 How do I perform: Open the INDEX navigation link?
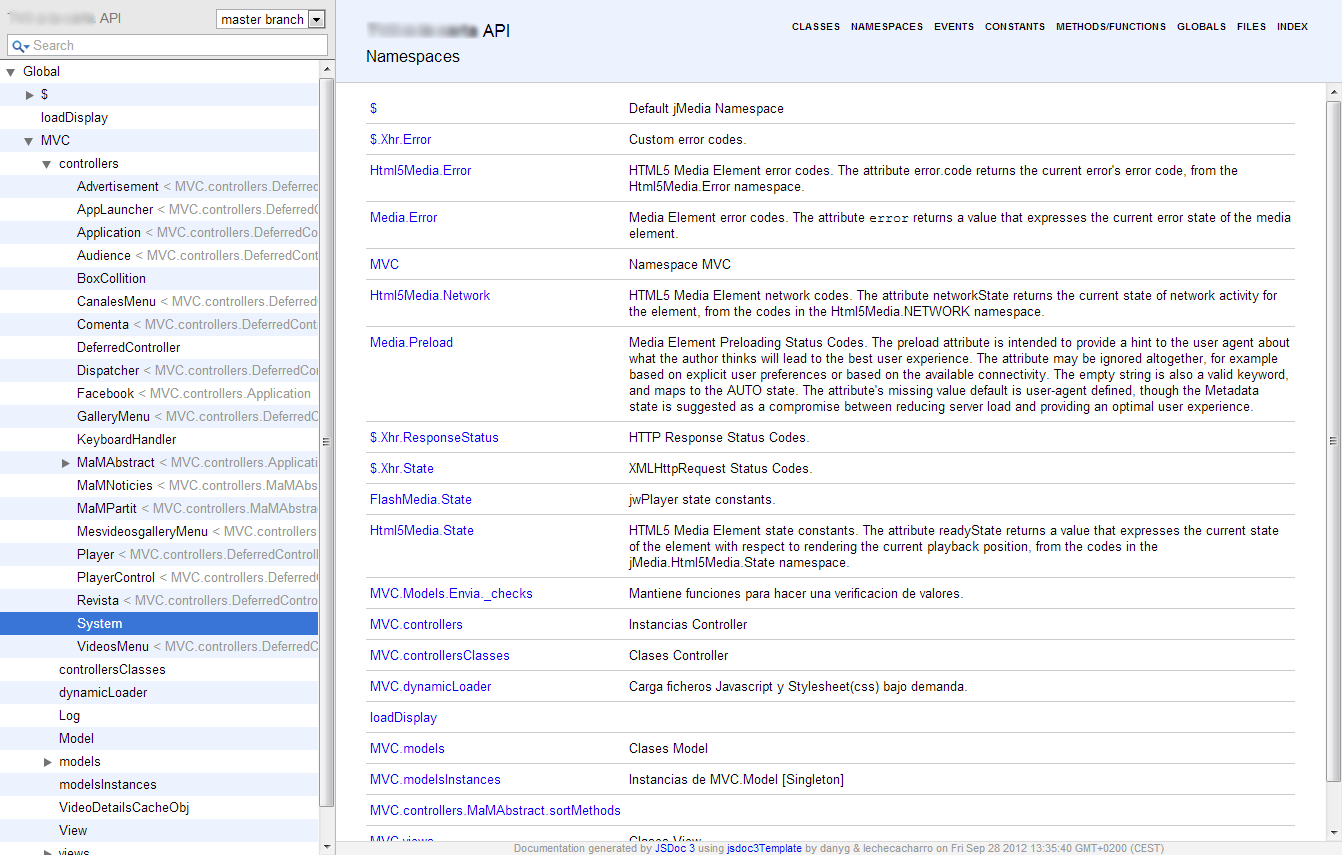pyautogui.click(x=1292, y=27)
